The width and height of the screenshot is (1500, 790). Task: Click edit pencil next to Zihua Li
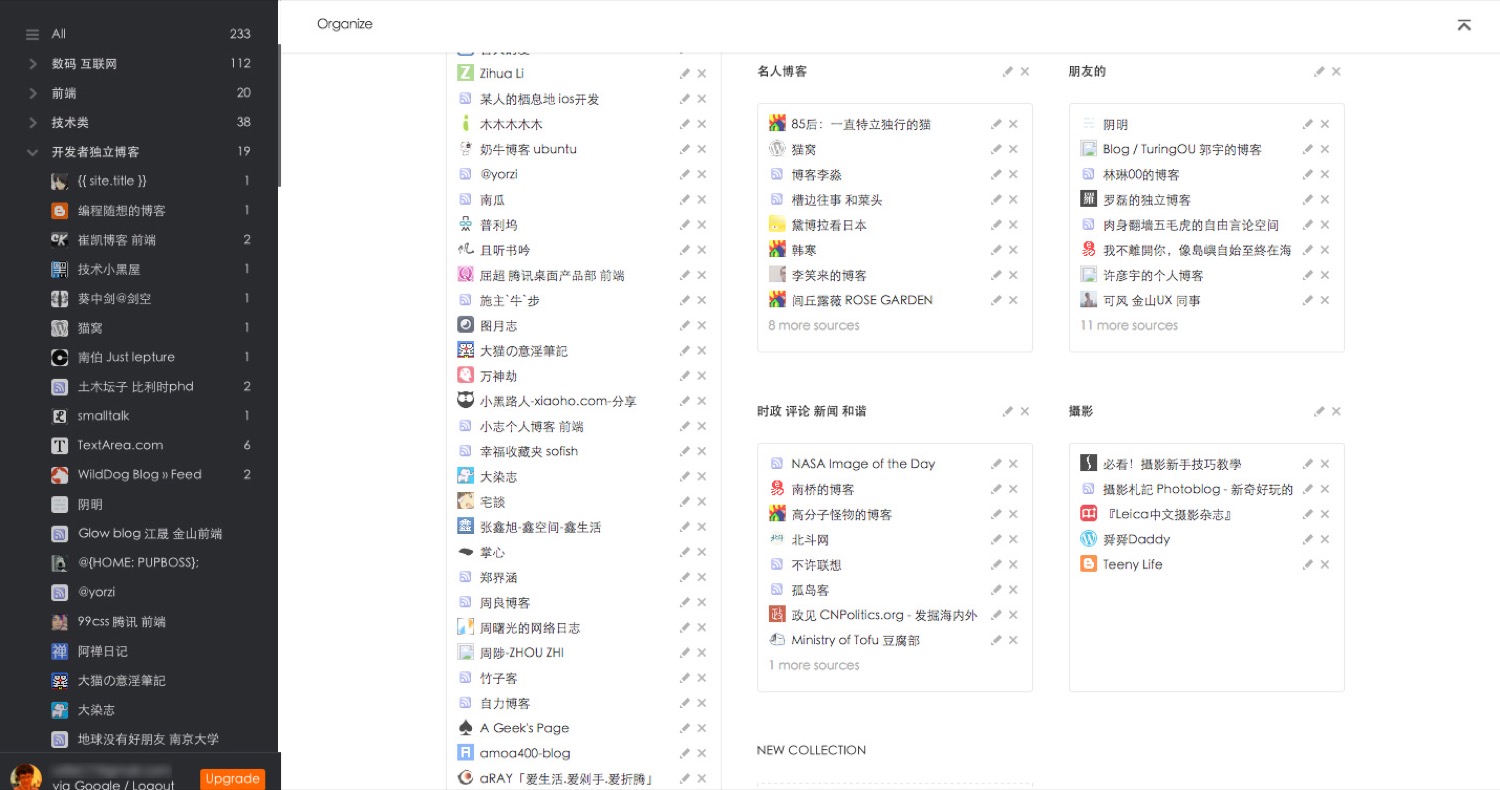tap(685, 73)
